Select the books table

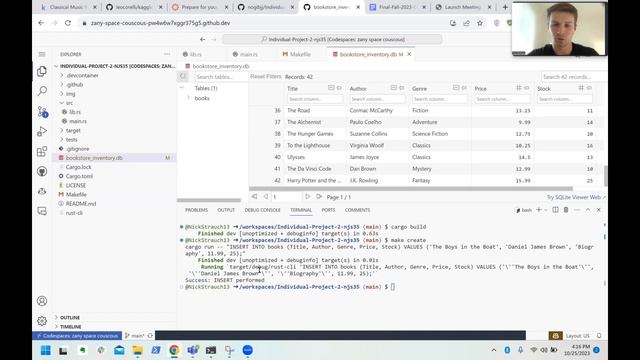pyautogui.click(x=202, y=98)
